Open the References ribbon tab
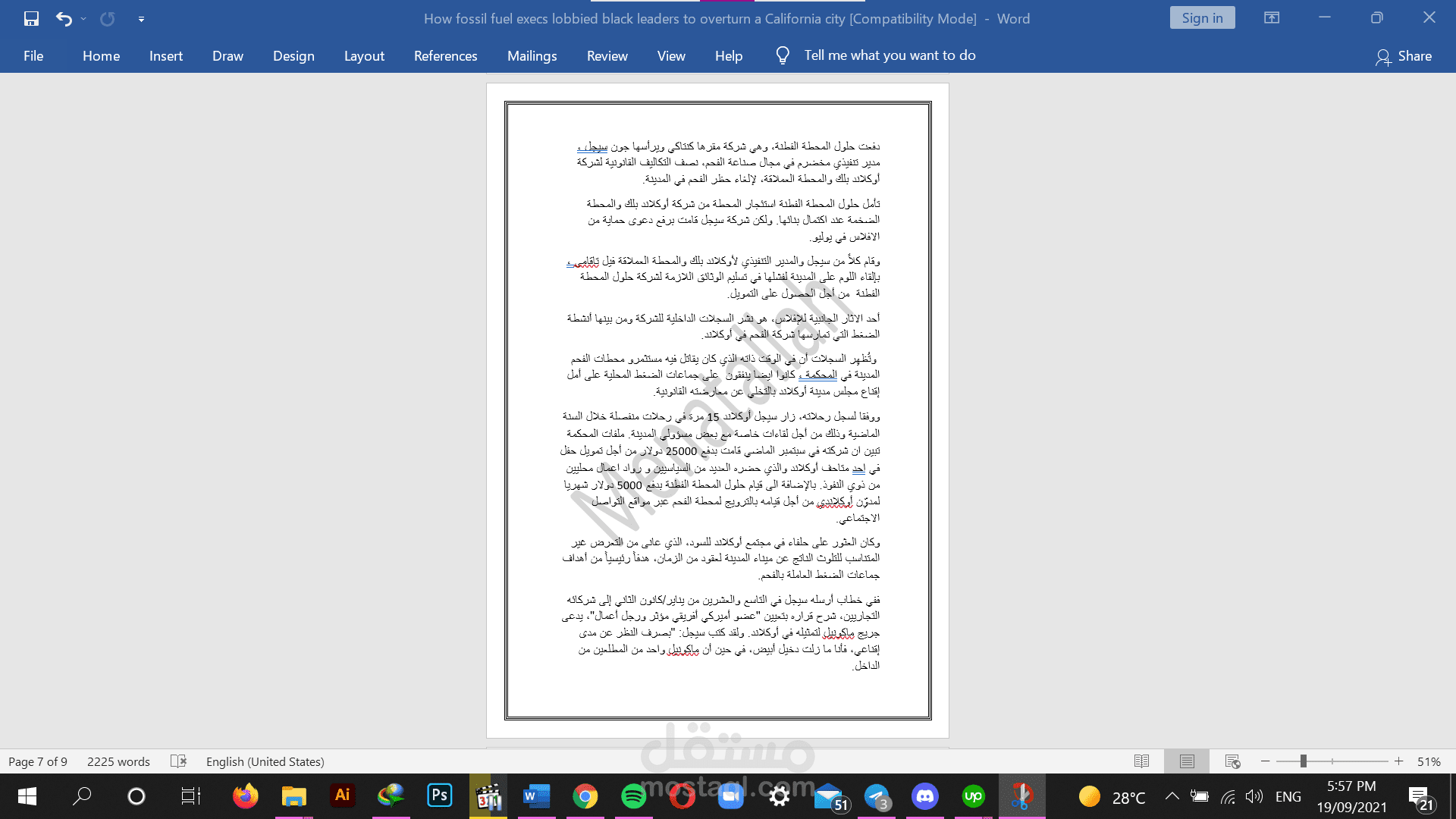The image size is (1456, 819). [445, 56]
